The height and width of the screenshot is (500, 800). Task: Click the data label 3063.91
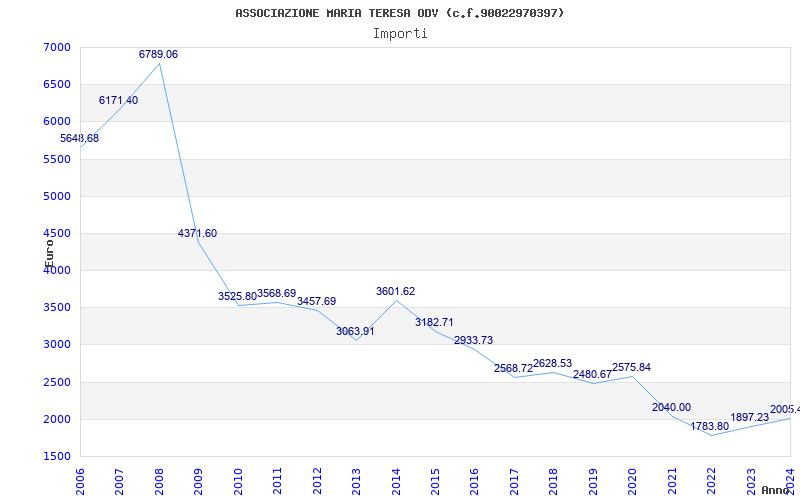355,331
